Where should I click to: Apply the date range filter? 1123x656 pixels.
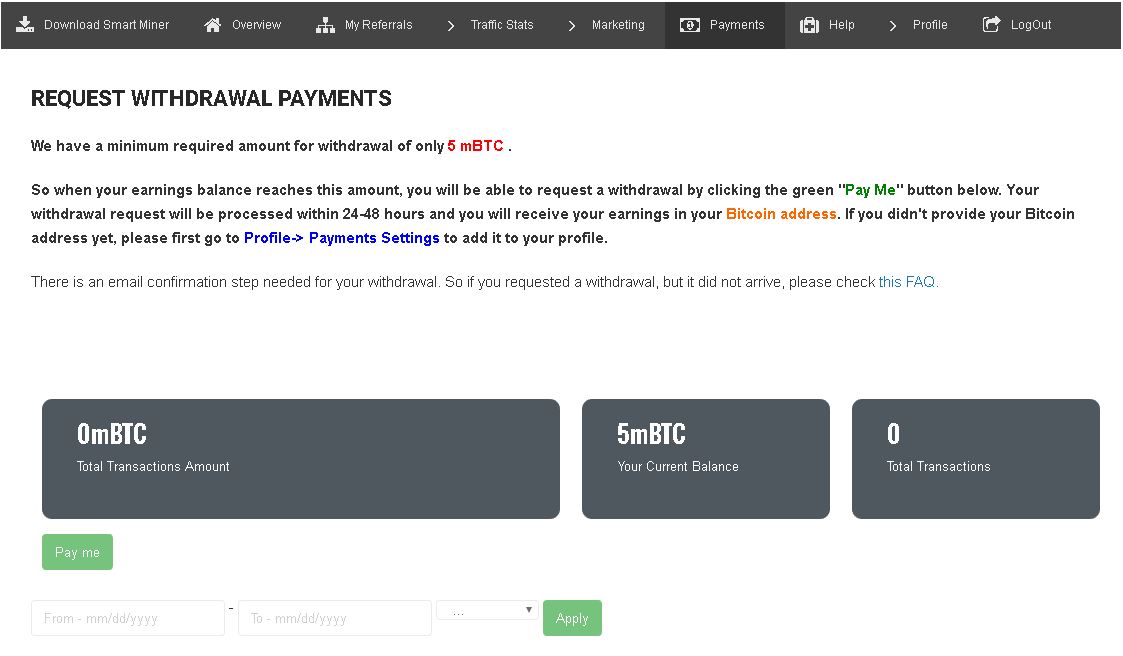coord(572,618)
